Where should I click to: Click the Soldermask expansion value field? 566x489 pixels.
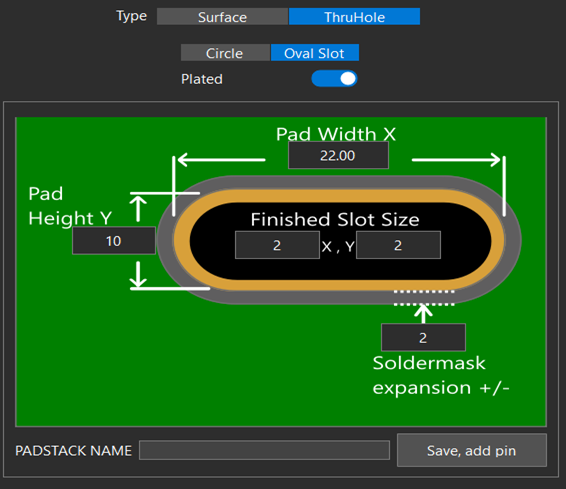pos(423,337)
